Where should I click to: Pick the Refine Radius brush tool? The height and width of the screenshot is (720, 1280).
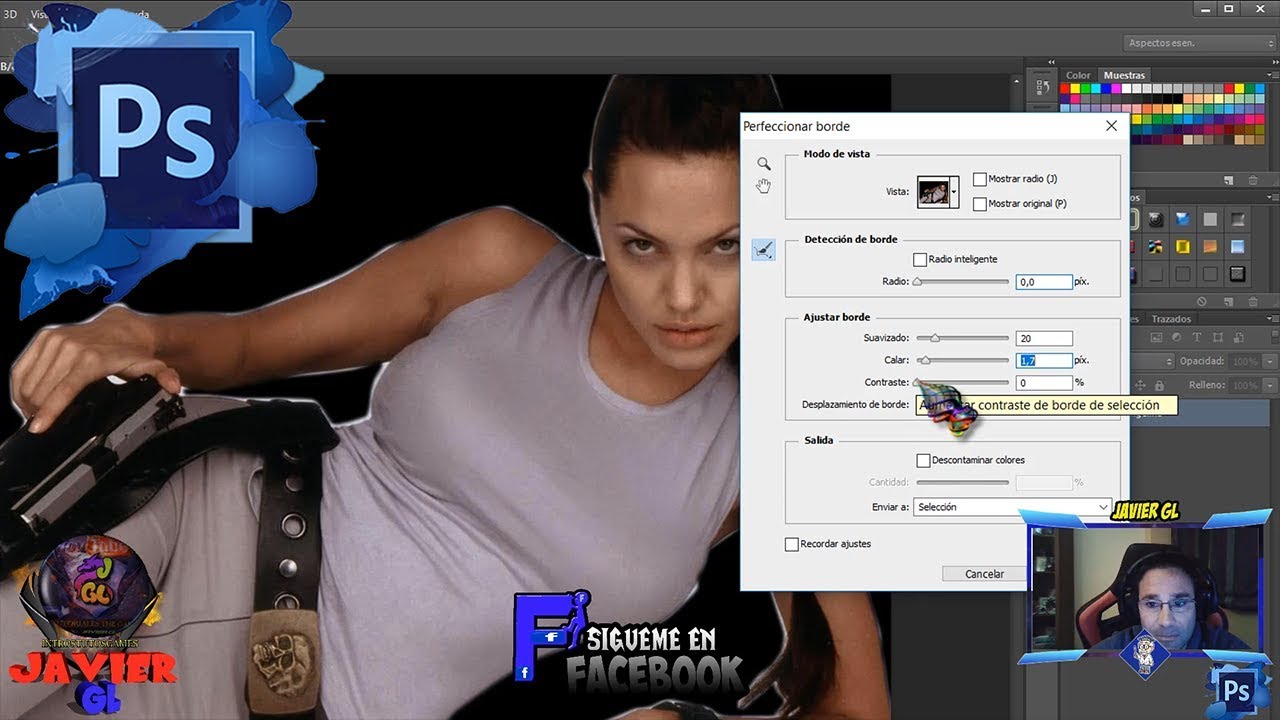click(764, 250)
